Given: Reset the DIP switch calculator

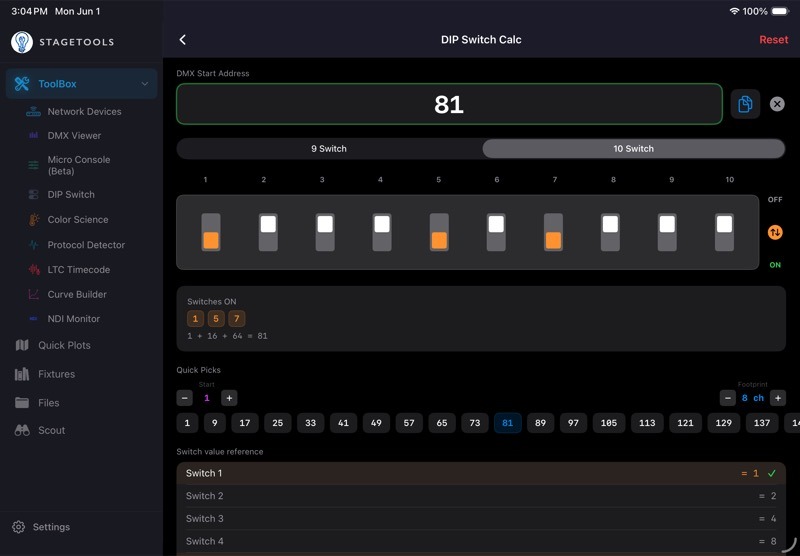Looking at the screenshot, I should click(773, 40).
